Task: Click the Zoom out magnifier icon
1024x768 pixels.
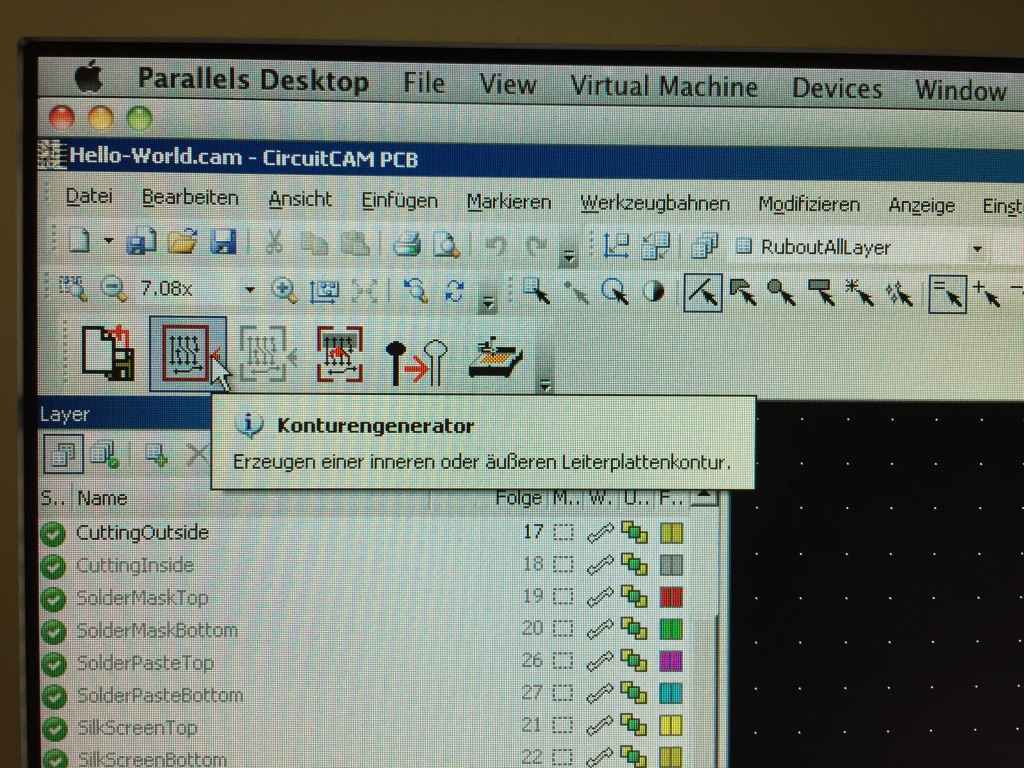Action: pos(115,289)
